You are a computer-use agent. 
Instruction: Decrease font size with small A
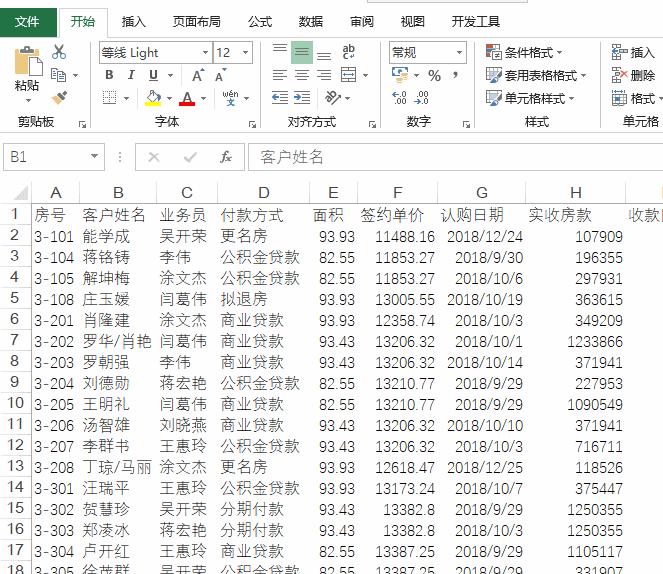click(x=220, y=76)
